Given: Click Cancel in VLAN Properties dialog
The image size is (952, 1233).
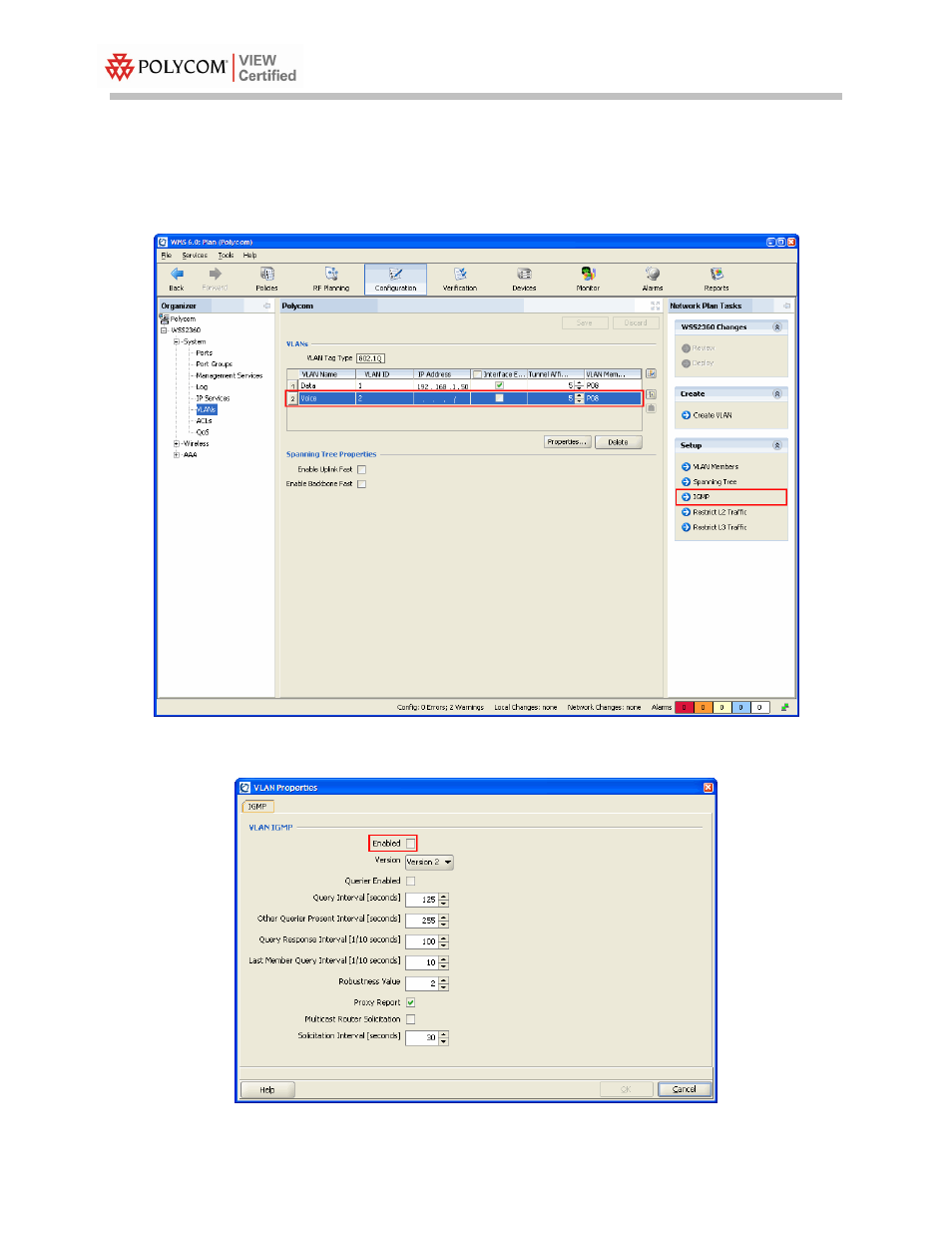Looking at the screenshot, I should click(x=685, y=1089).
